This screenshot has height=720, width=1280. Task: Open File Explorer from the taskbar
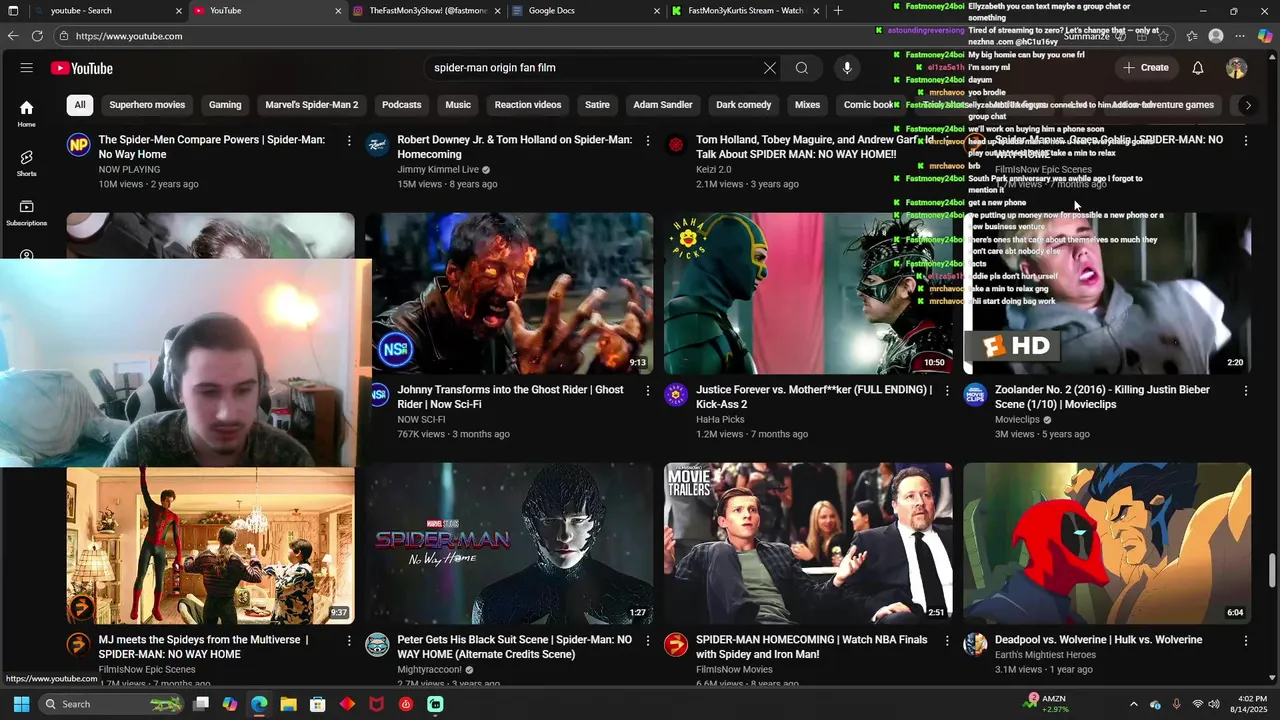click(288, 704)
